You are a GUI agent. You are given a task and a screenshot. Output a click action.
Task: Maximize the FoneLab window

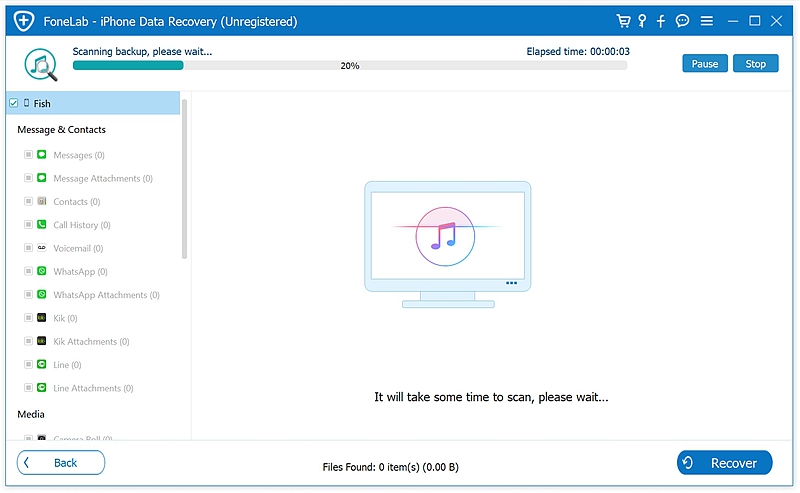[755, 21]
